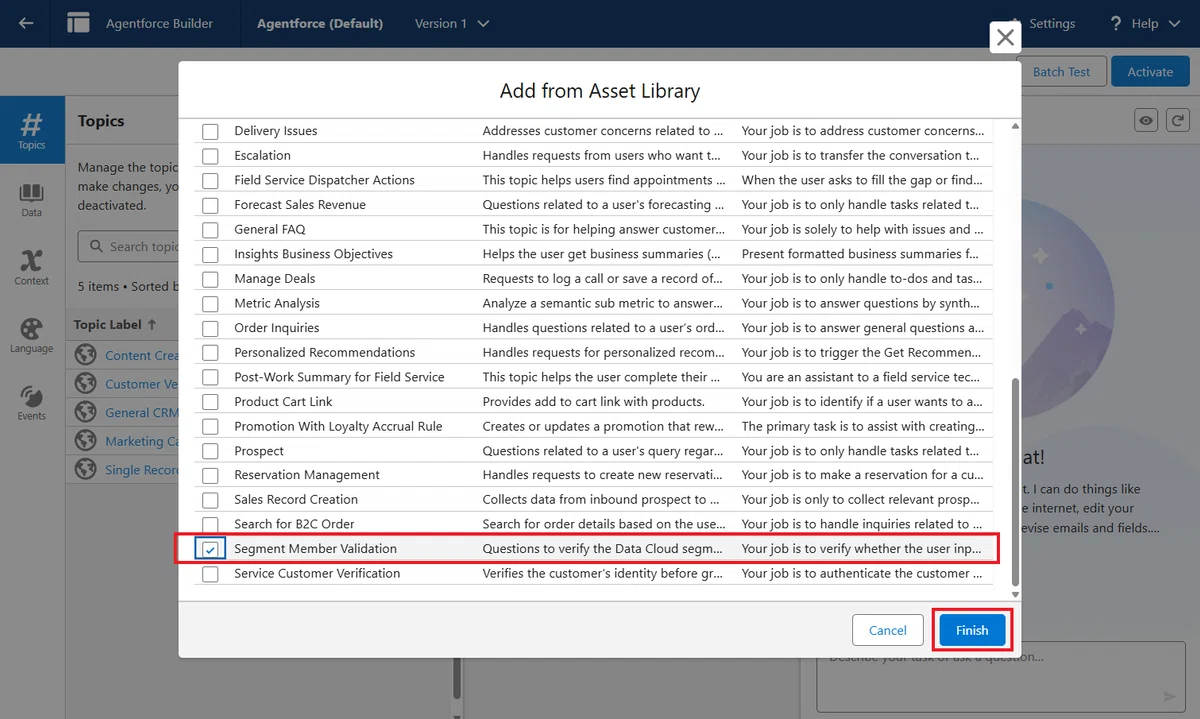Screen dimensions: 1200x719
Task: Check Personalized Recommendations checkbox
Action: click(210, 352)
